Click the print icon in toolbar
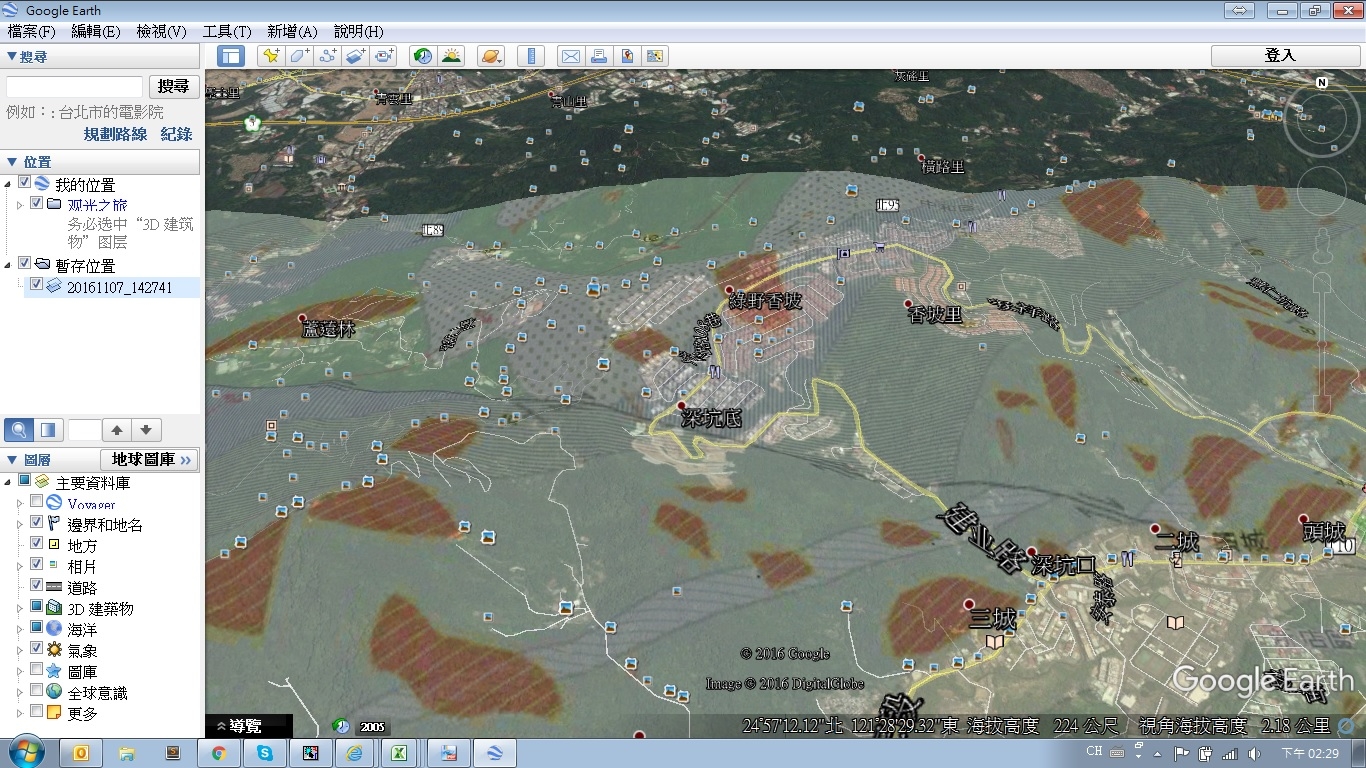The width and height of the screenshot is (1366, 768). coord(598,56)
